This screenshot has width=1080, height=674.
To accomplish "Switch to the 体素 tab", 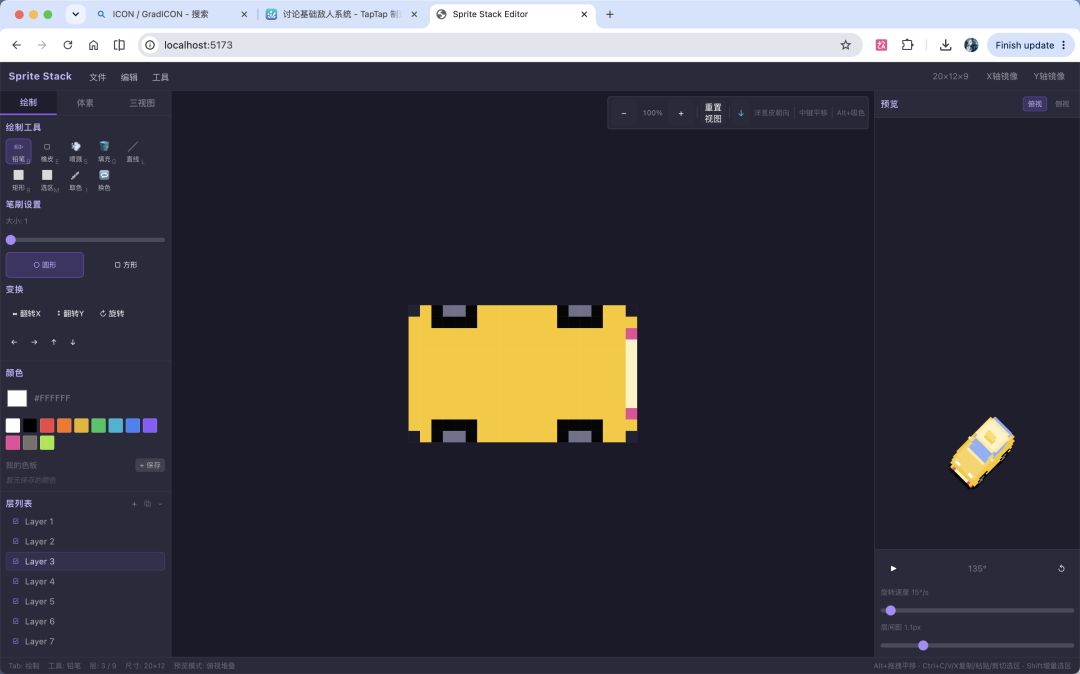I will [85, 103].
